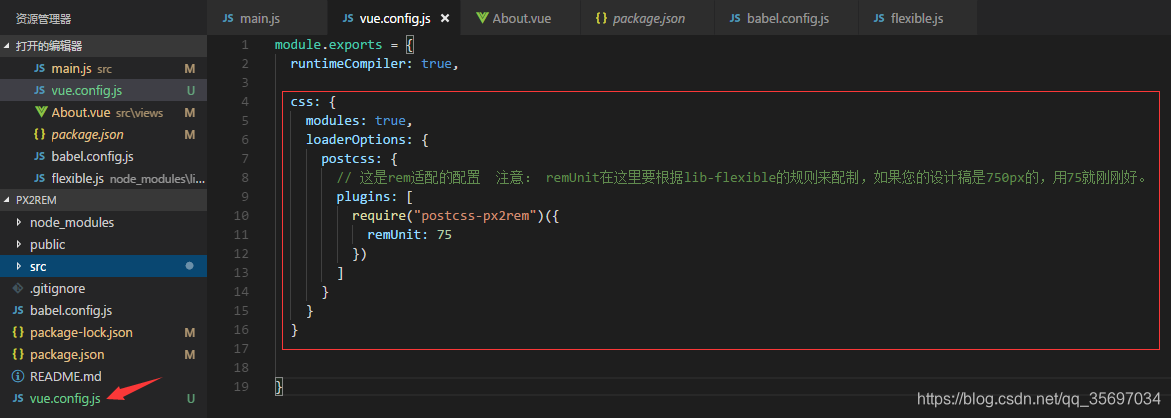Expand the public folder arrow
The height and width of the screenshot is (418, 1171).
coord(19,244)
